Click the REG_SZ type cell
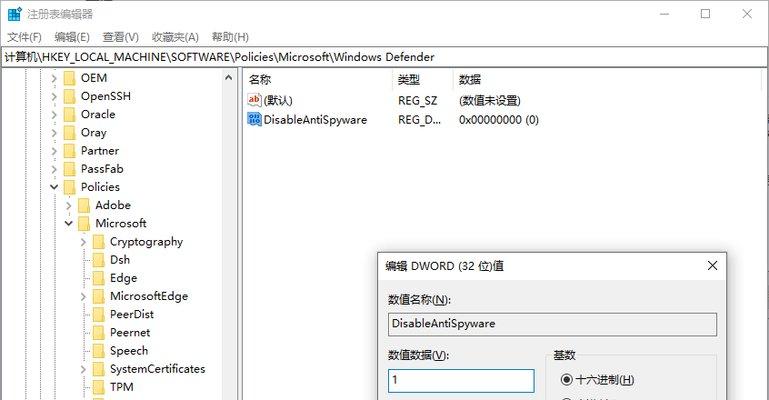769x400 pixels. click(x=417, y=100)
